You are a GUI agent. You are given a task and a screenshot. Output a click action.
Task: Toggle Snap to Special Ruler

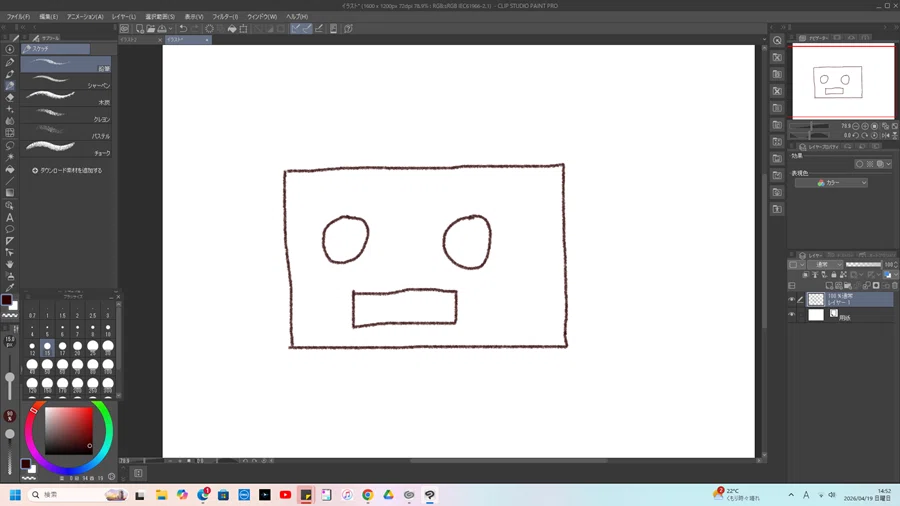307,29
